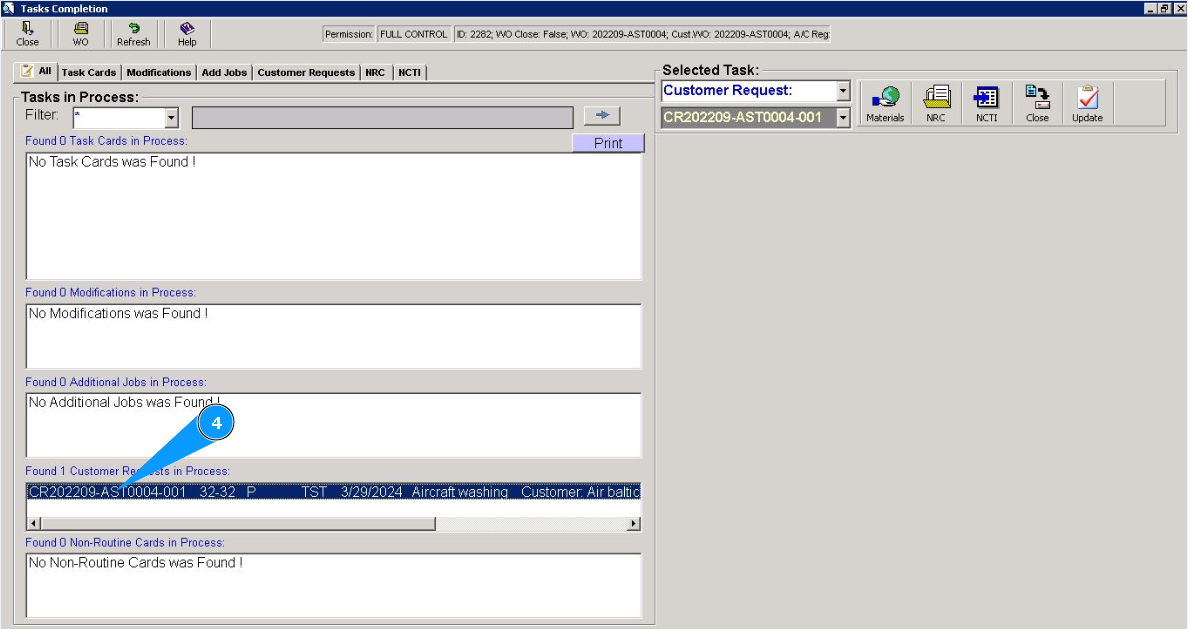Viewport: 1188px width, 629px height.
Task: Click 'Found 0 Task Cards in Process' label
Action: (x=106, y=141)
